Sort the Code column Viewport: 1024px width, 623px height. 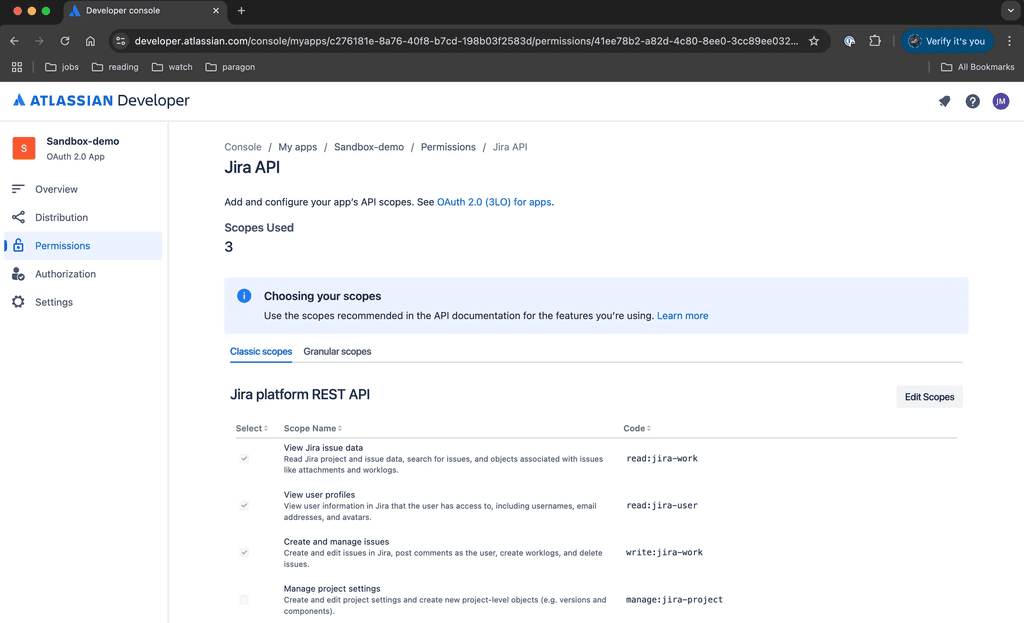[636, 428]
